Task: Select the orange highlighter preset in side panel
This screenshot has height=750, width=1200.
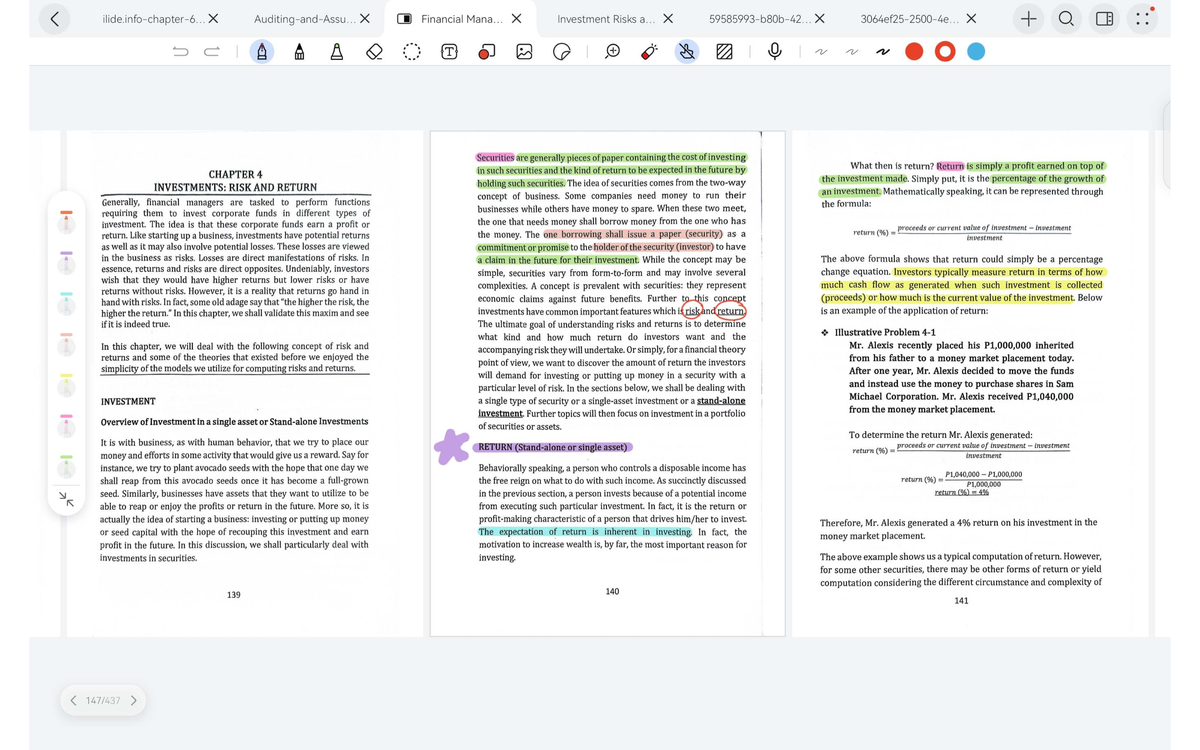Action: 67,221
